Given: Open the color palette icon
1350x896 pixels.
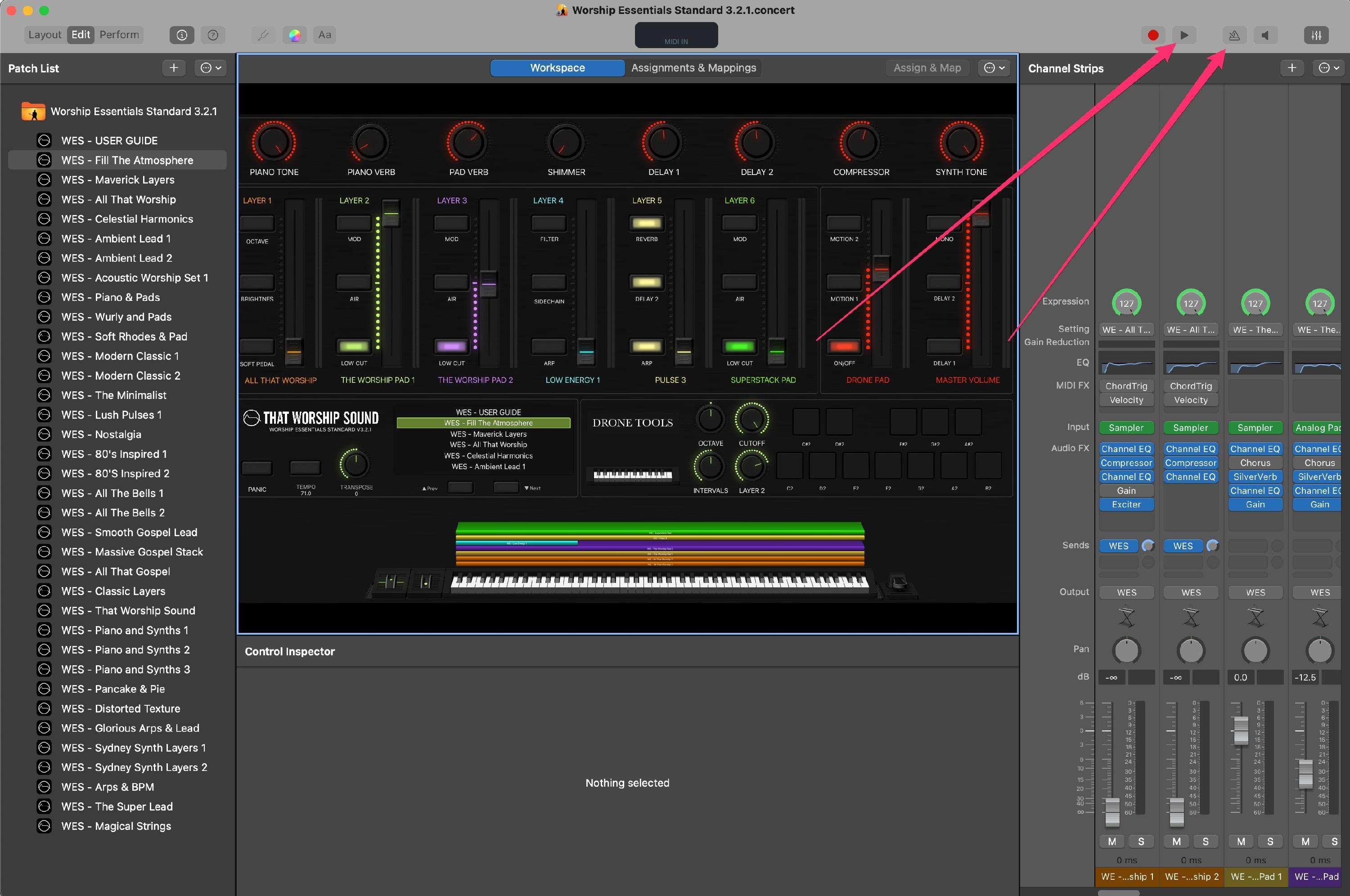Looking at the screenshot, I should [294, 35].
